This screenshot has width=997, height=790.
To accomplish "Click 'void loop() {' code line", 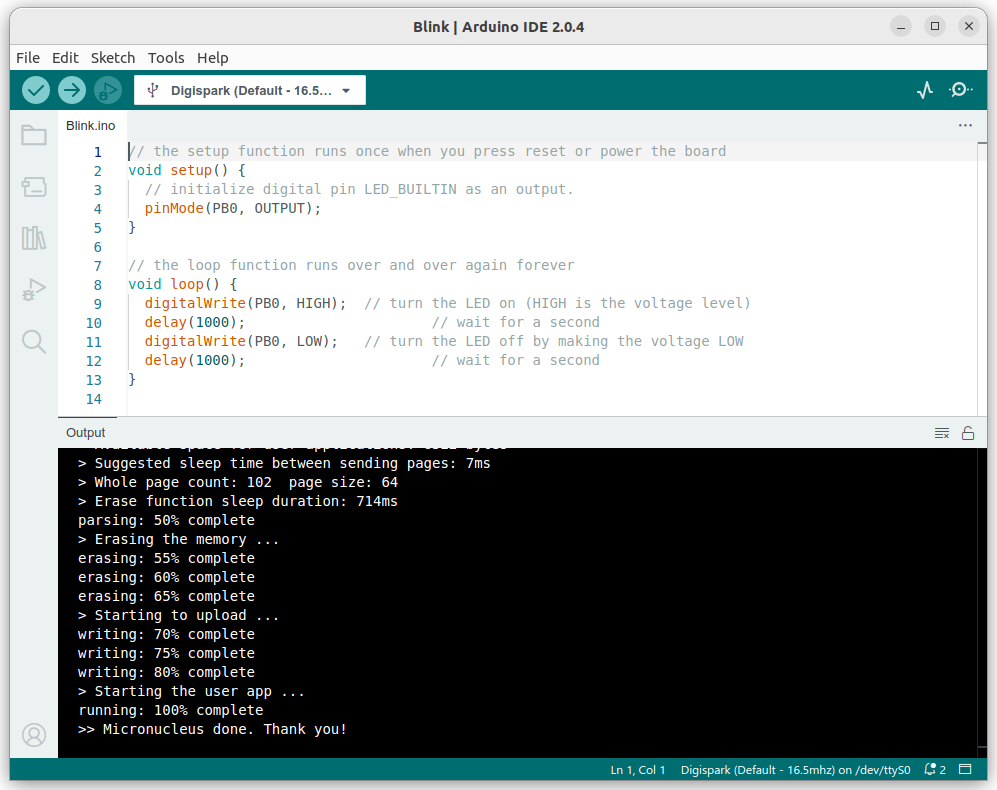I will coord(182,284).
